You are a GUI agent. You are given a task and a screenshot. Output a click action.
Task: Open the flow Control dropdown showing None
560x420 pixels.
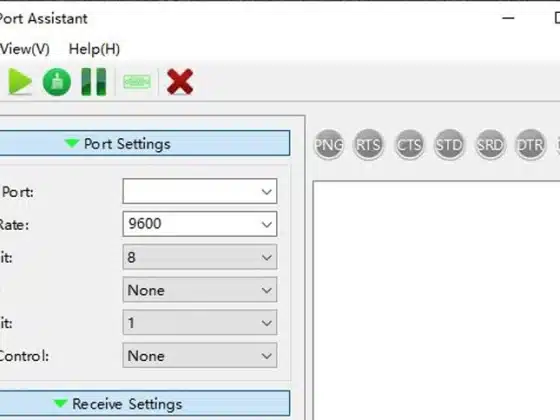200,355
